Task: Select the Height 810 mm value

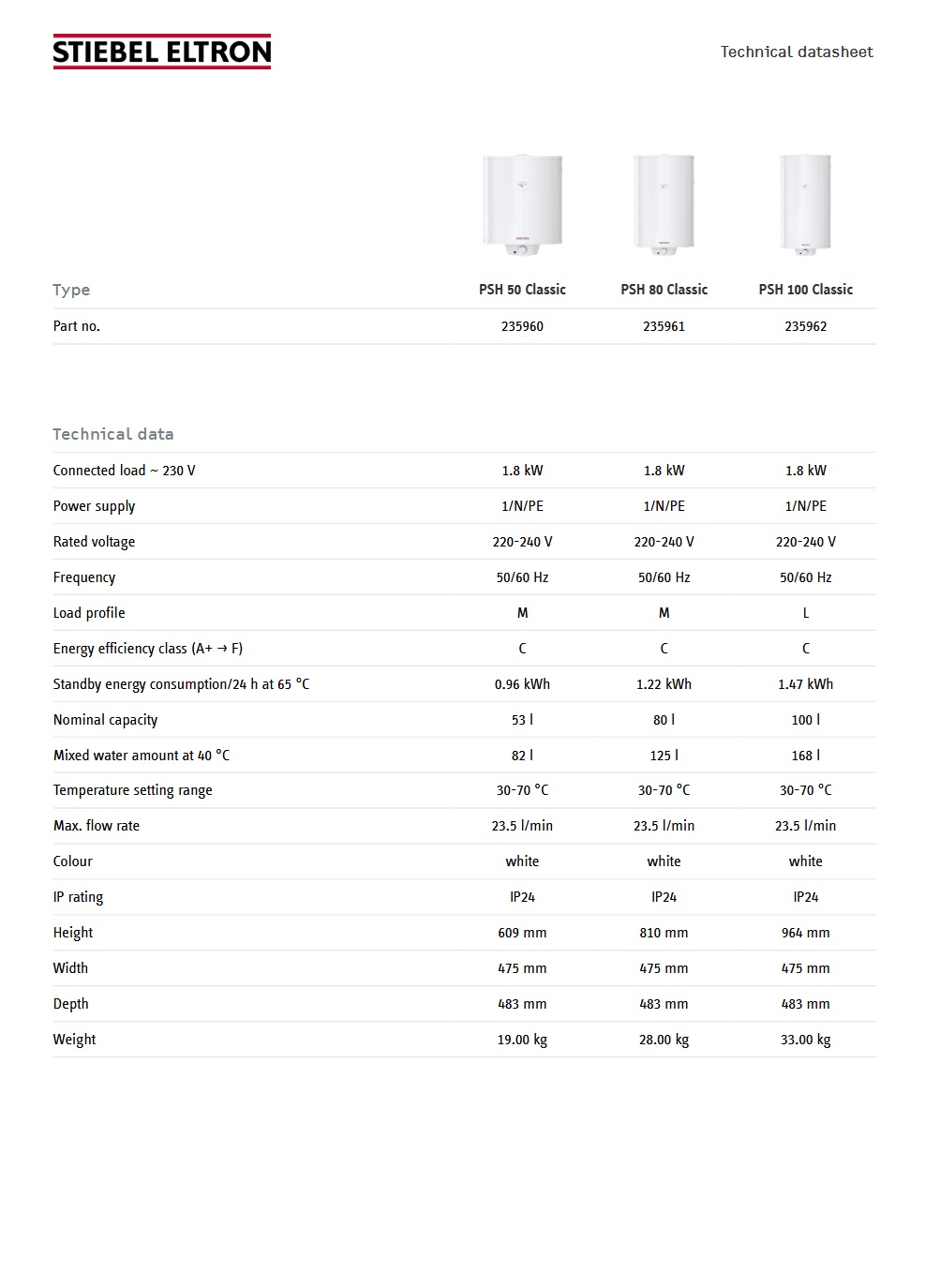Action: (x=664, y=933)
